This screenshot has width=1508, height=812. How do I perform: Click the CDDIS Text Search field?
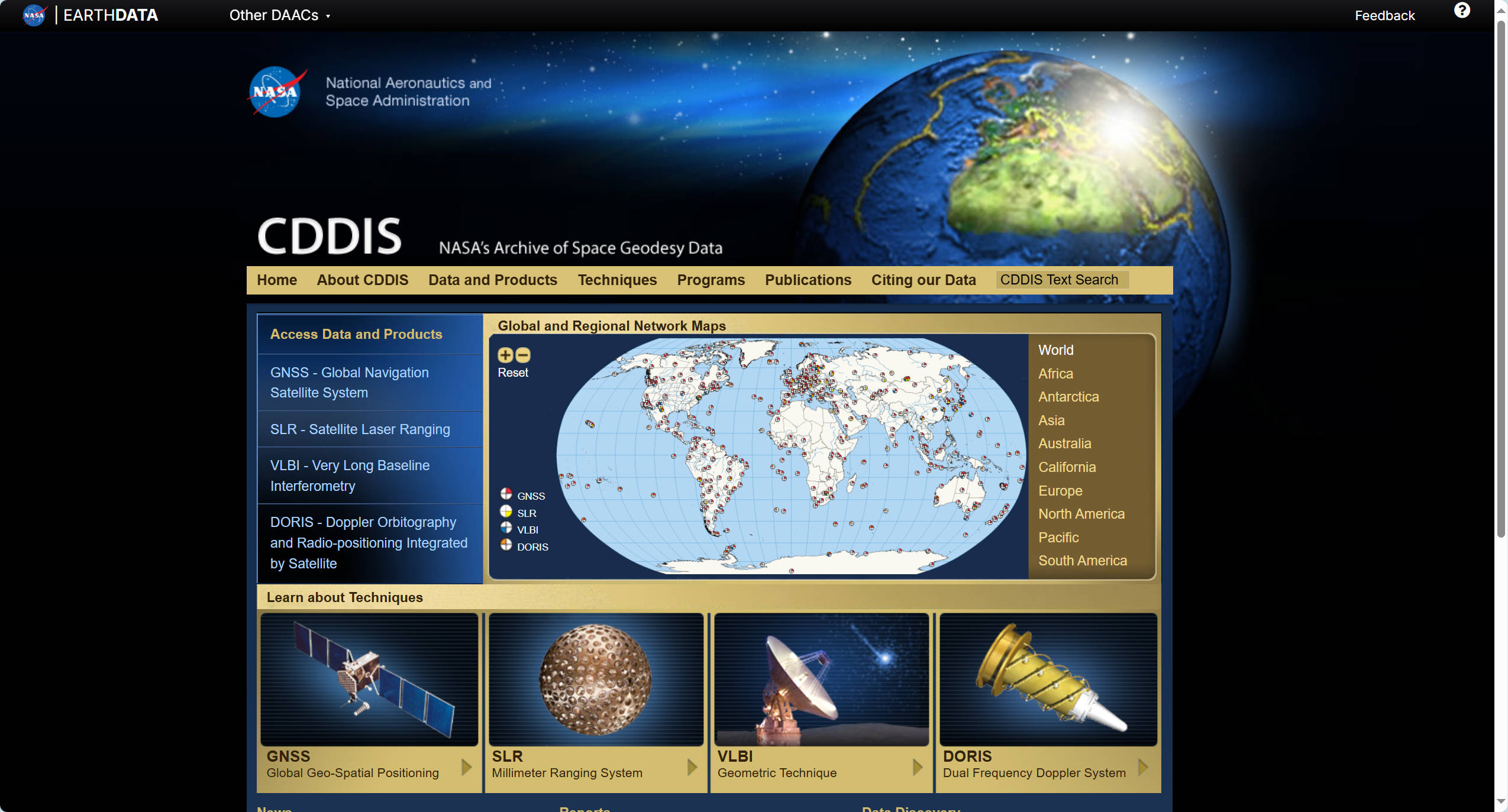pyautogui.click(x=1062, y=280)
